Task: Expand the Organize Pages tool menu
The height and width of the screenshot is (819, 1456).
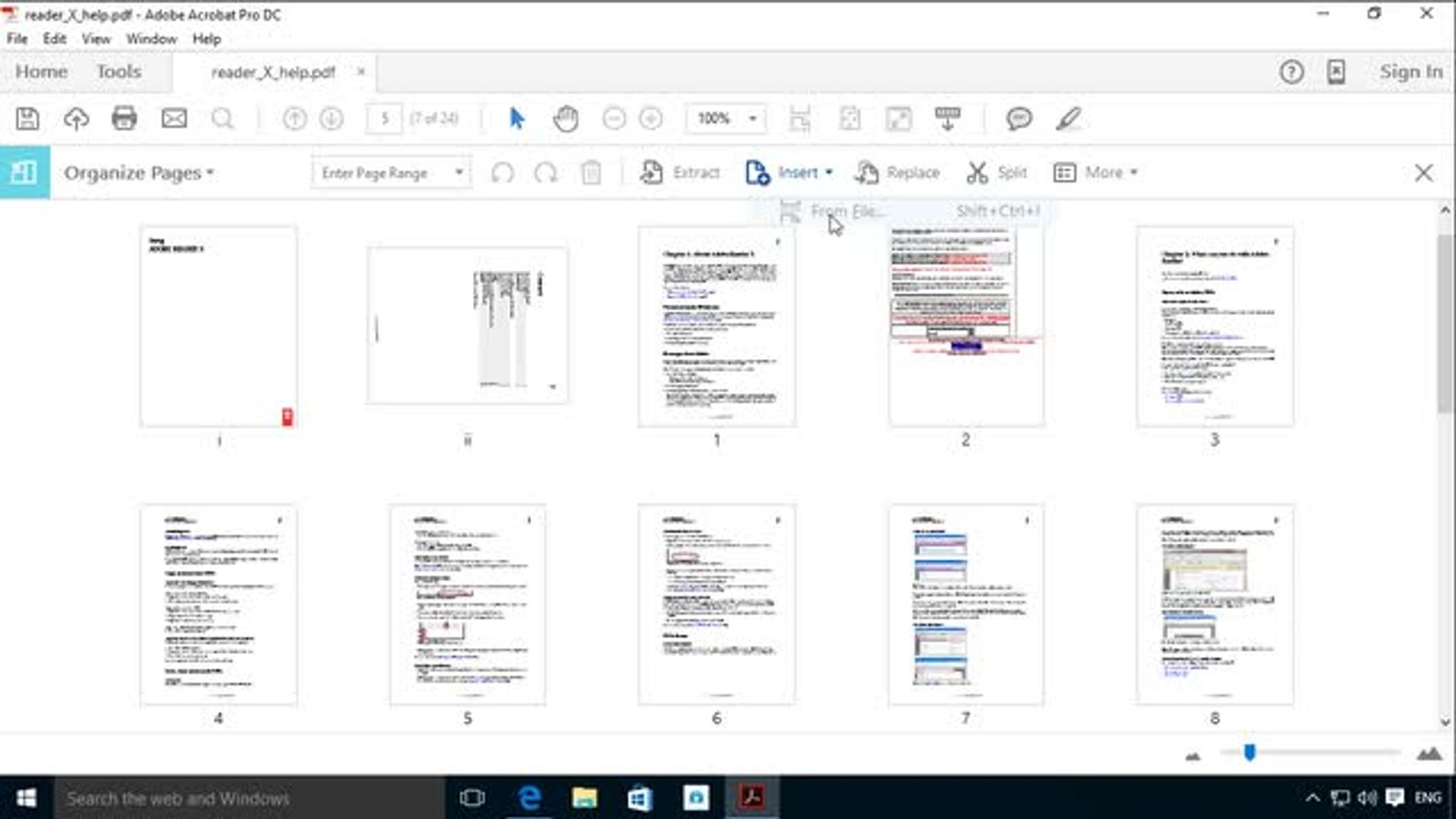Action: (139, 173)
